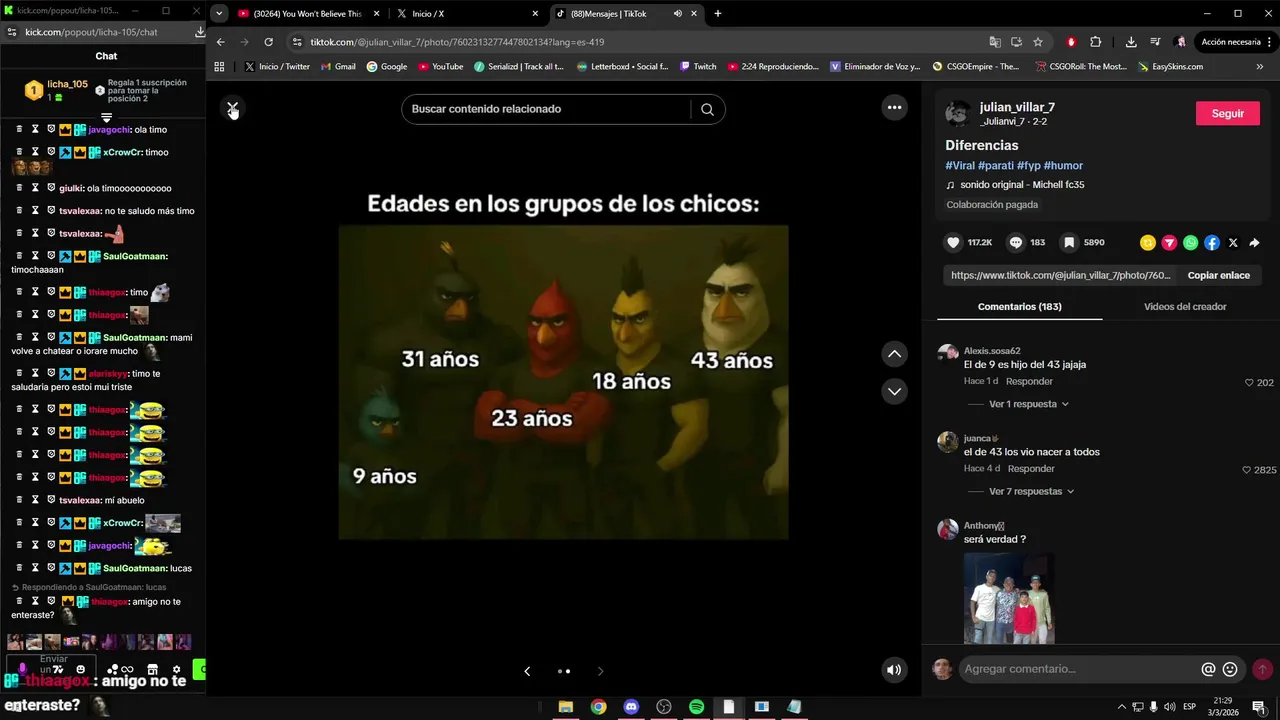Go to previous post with up chevron
The width and height of the screenshot is (1280, 720).
tap(894, 354)
